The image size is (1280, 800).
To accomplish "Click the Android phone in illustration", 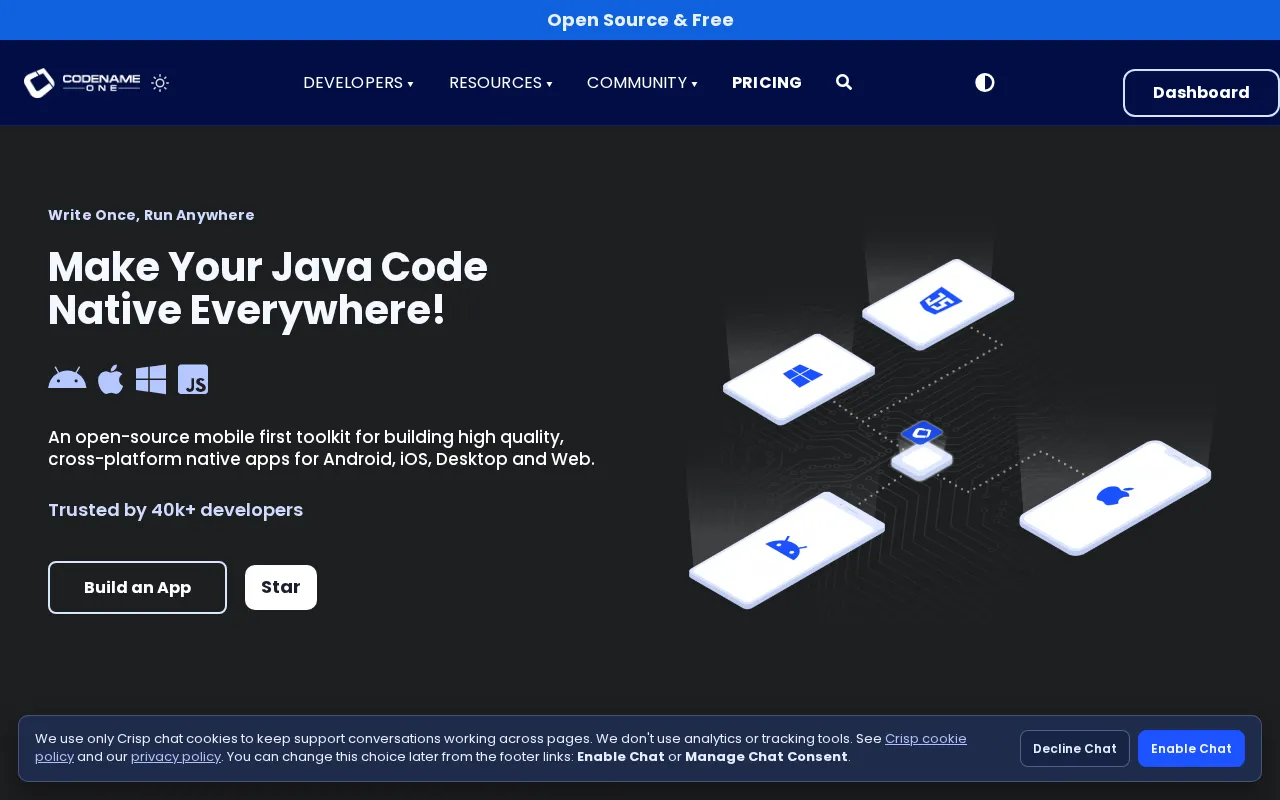I will point(787,549).
